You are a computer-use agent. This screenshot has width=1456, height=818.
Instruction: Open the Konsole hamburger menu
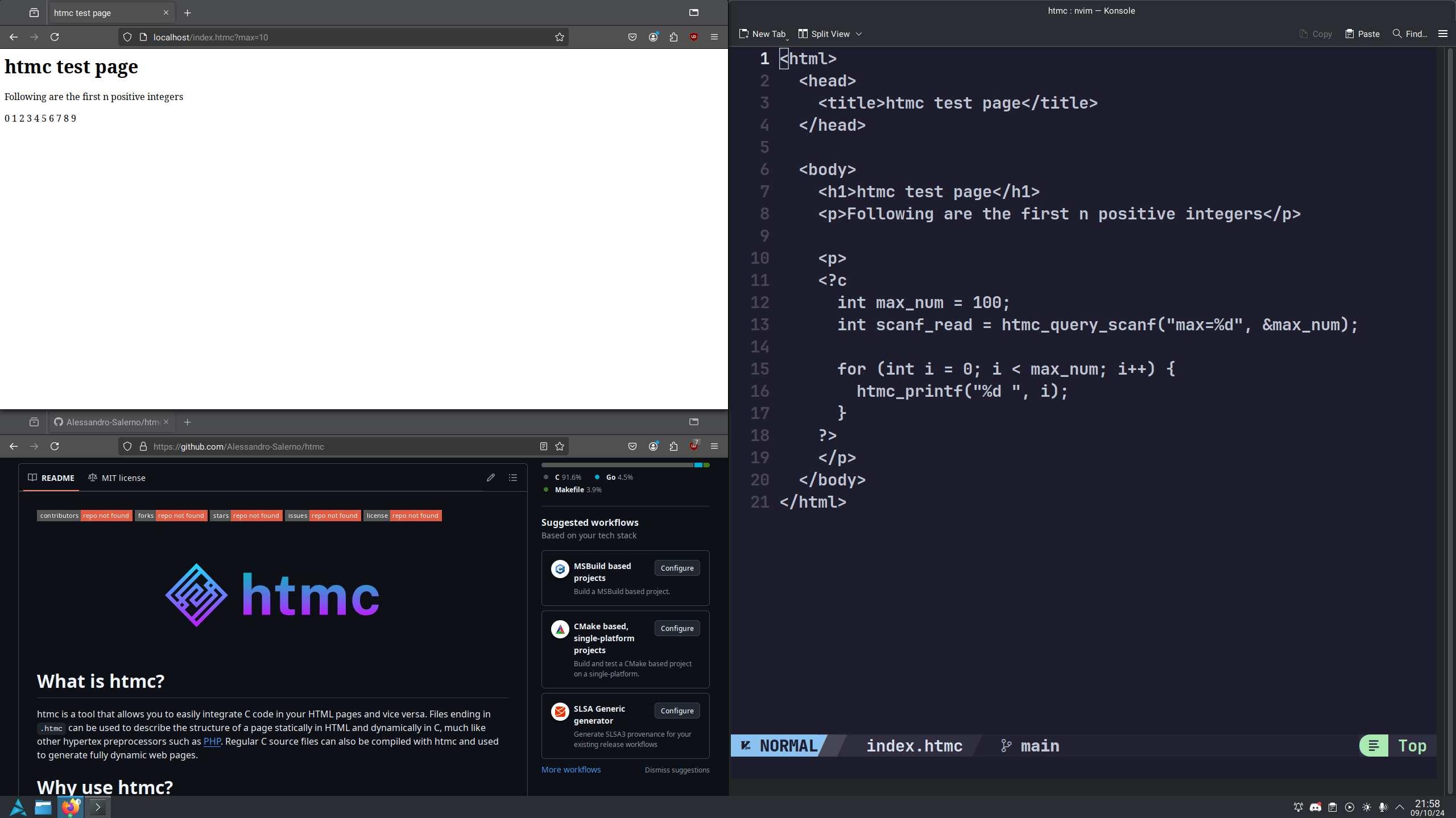click(x=1442, y=34)
